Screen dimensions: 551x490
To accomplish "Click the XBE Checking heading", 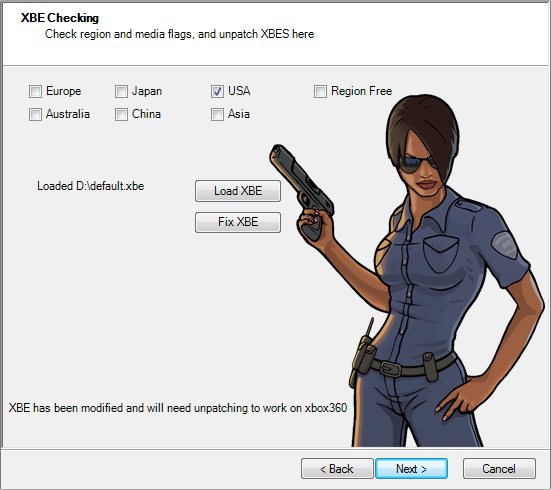I will coord(60,18).
